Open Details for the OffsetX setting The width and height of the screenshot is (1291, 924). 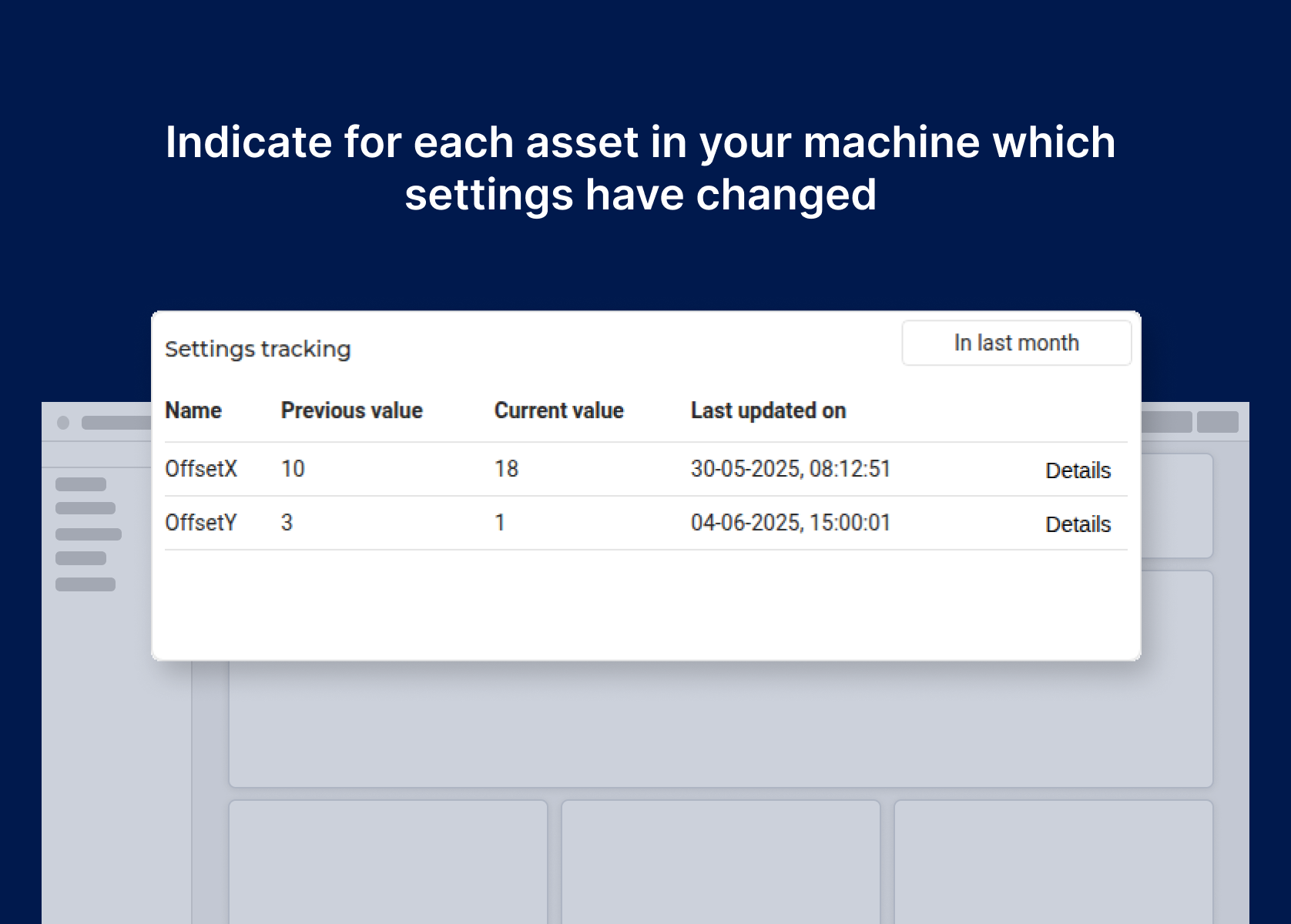[1078, 470]
